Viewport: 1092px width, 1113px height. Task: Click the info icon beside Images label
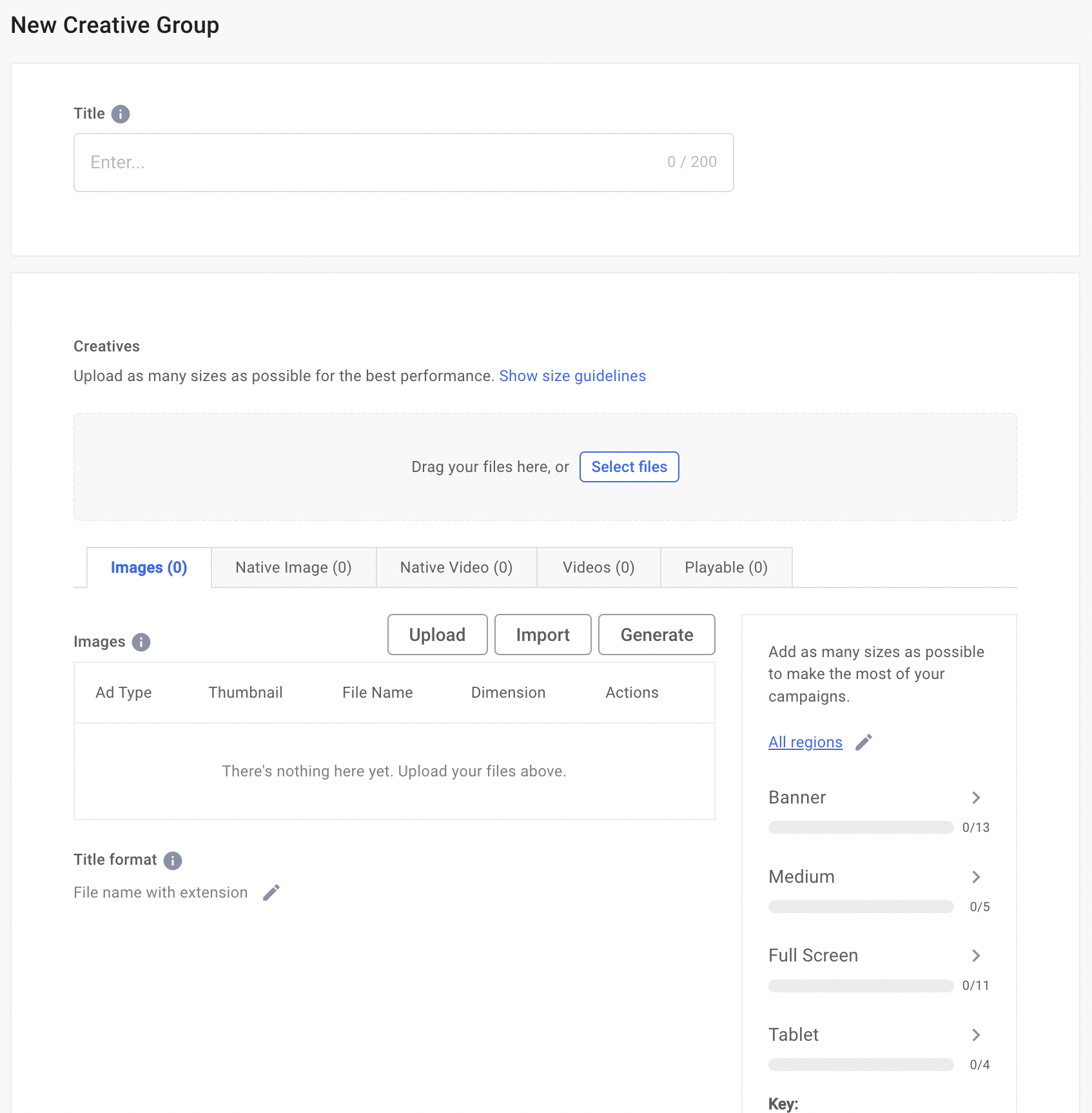tap(141, 642)
